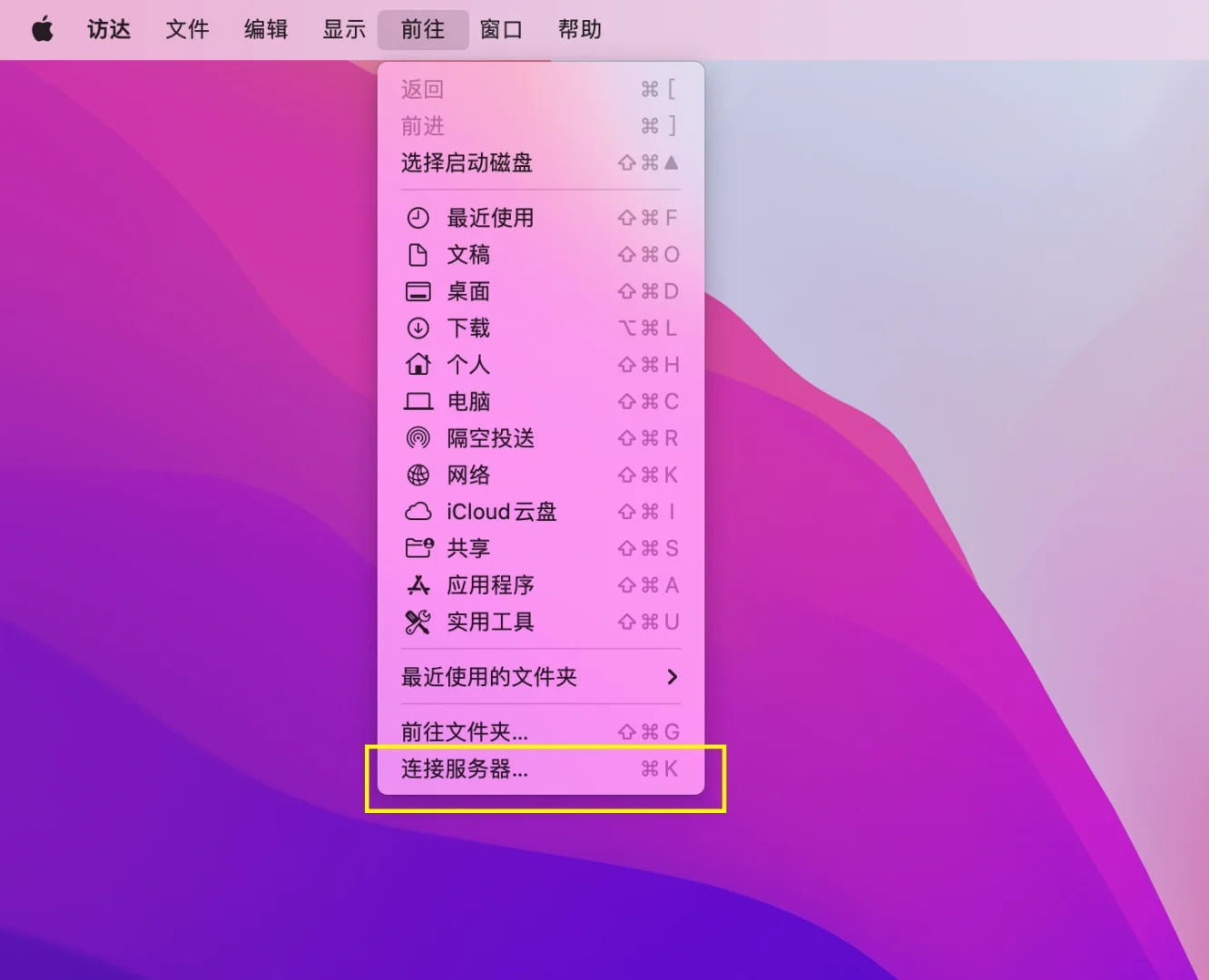The width and height of the screenshot is (1209, 980).
Task: Open the 帮助 menu in menu bar
Action: click(580, 29)
